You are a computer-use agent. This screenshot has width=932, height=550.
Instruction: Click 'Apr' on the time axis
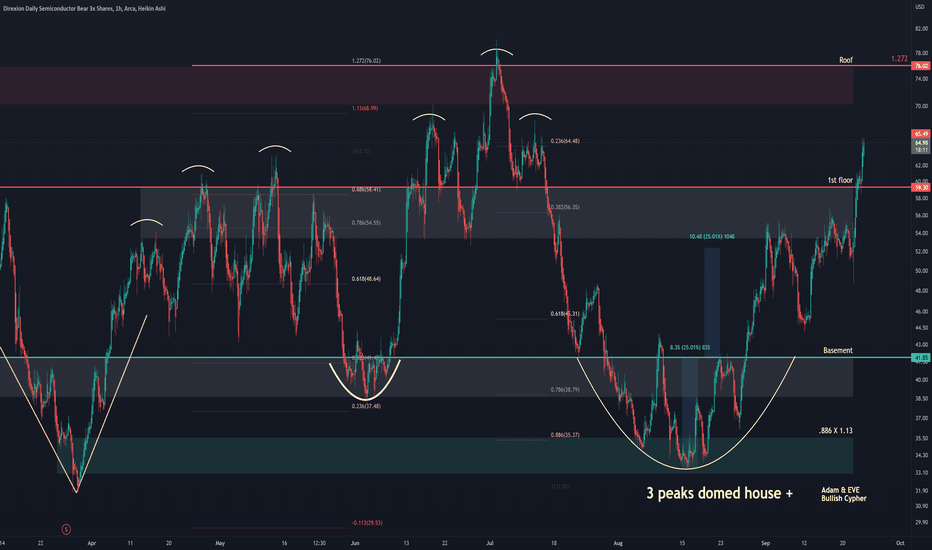[x=92, y=543]
